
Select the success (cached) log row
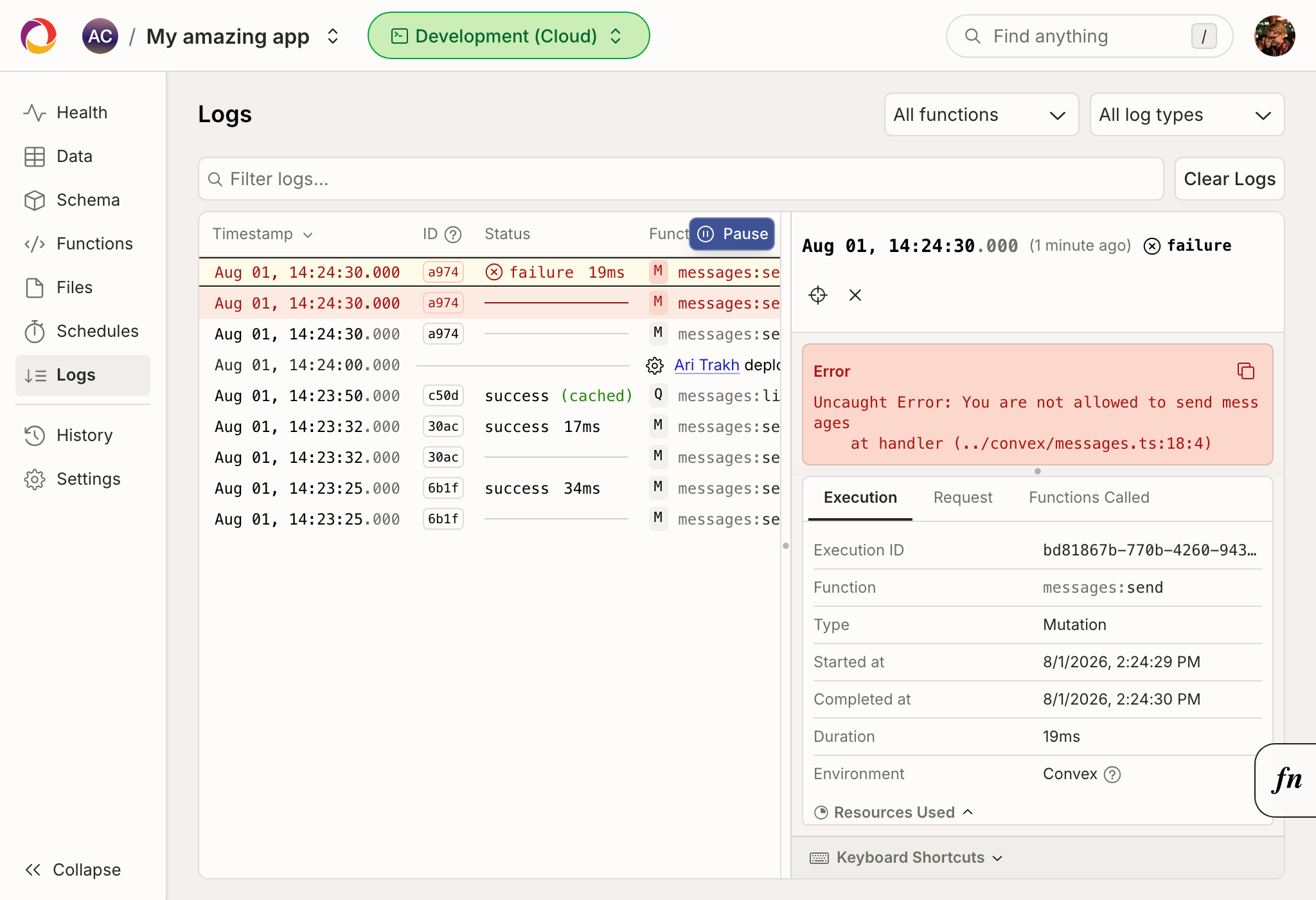click(490, 395)
